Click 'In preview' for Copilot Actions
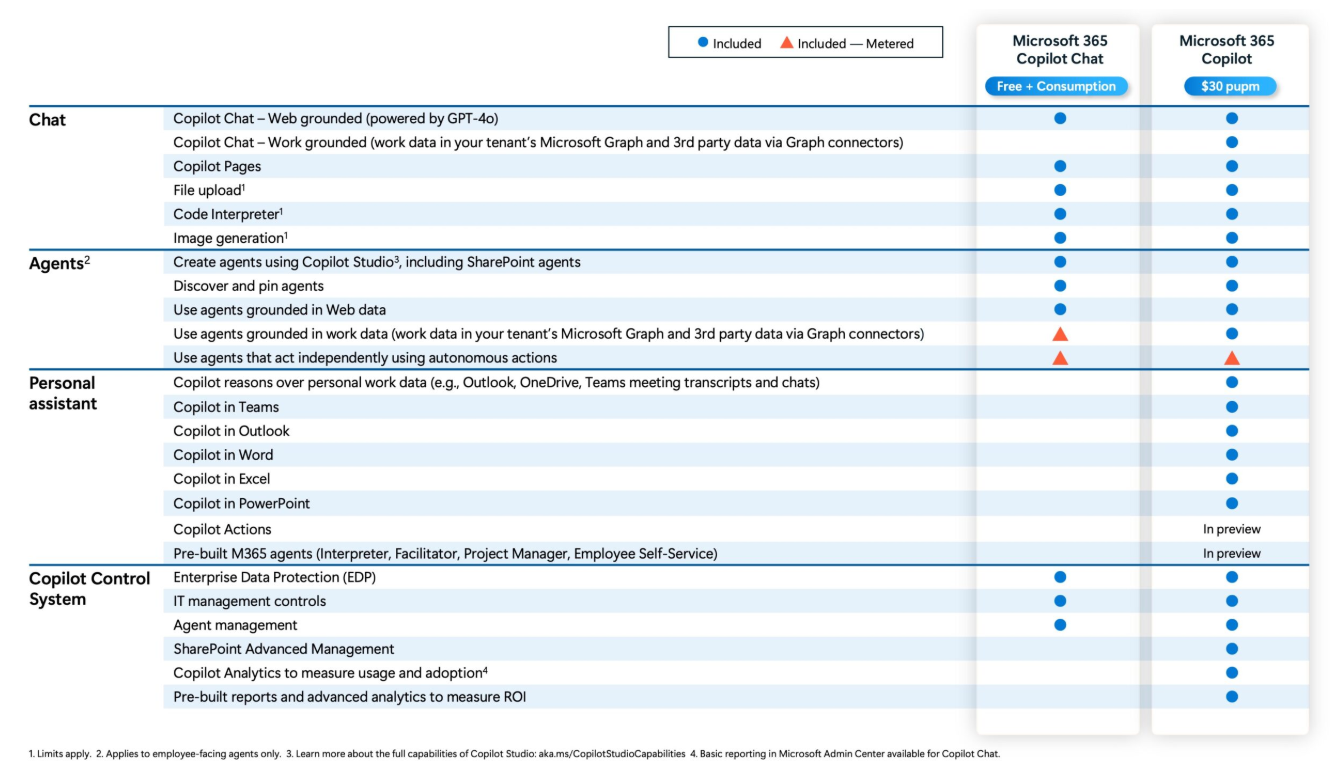This screenshot has height=763, width=1343. point(1232,529)
